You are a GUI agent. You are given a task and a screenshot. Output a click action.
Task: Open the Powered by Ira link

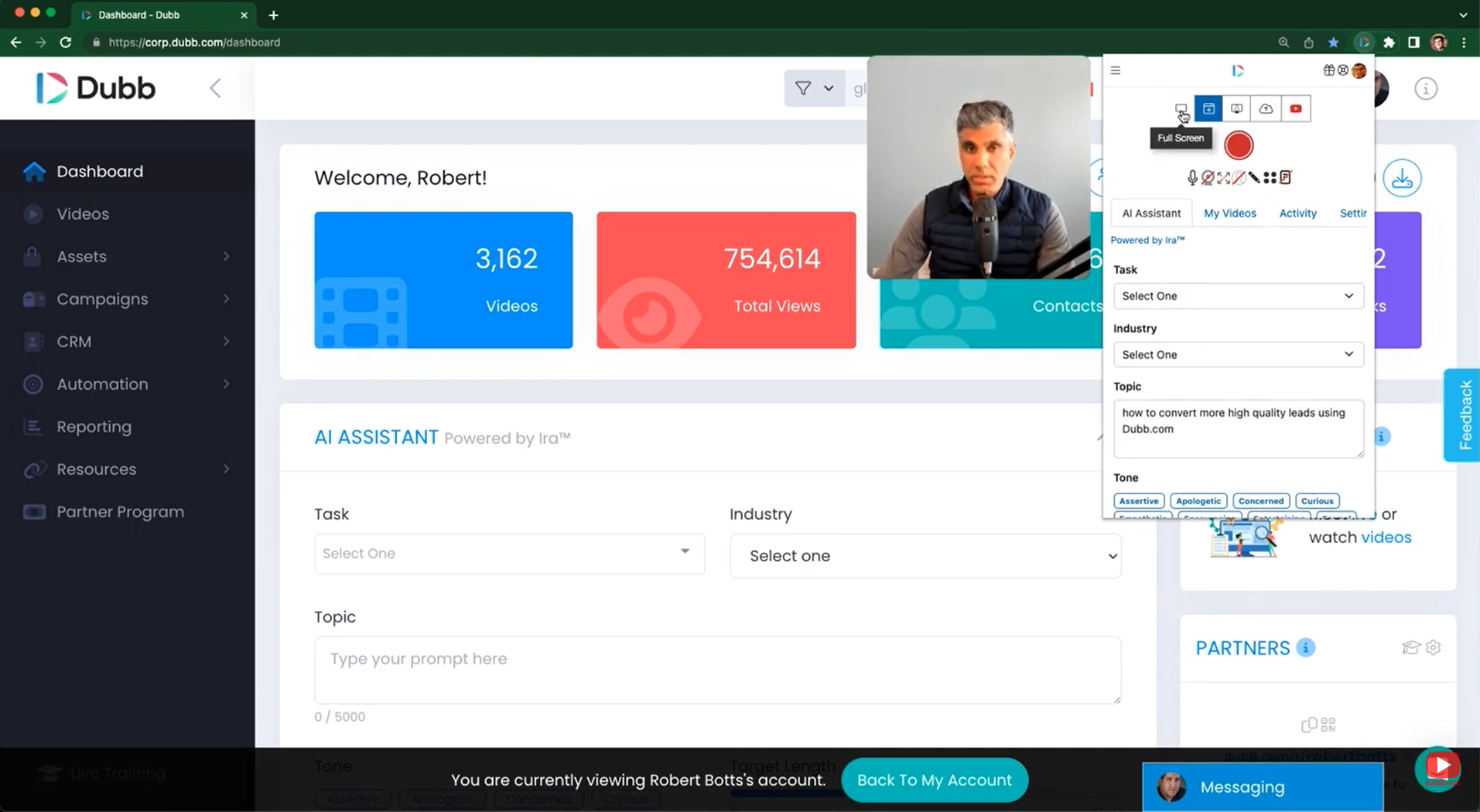pos(1147,241)
